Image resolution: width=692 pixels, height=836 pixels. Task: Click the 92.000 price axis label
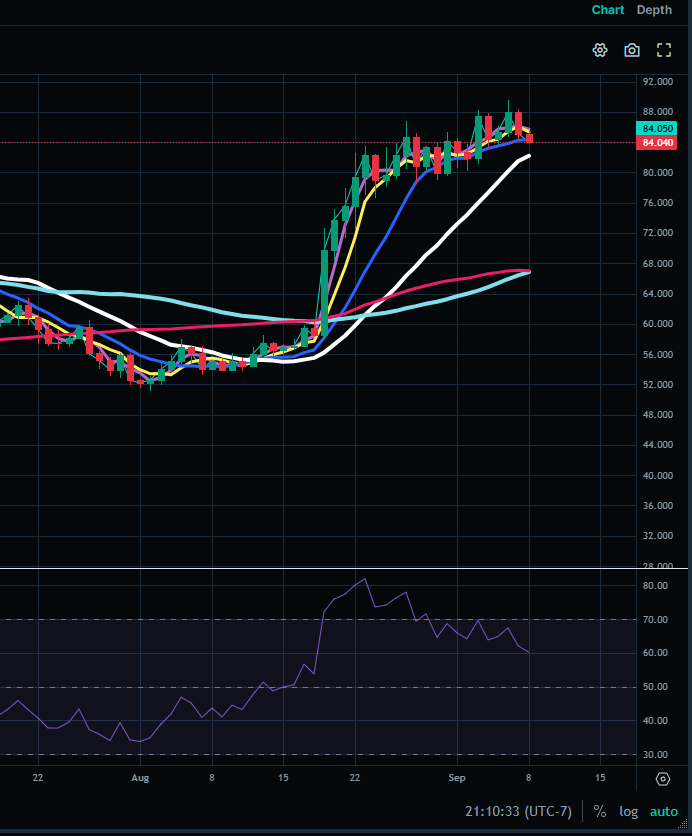[658, 82]
